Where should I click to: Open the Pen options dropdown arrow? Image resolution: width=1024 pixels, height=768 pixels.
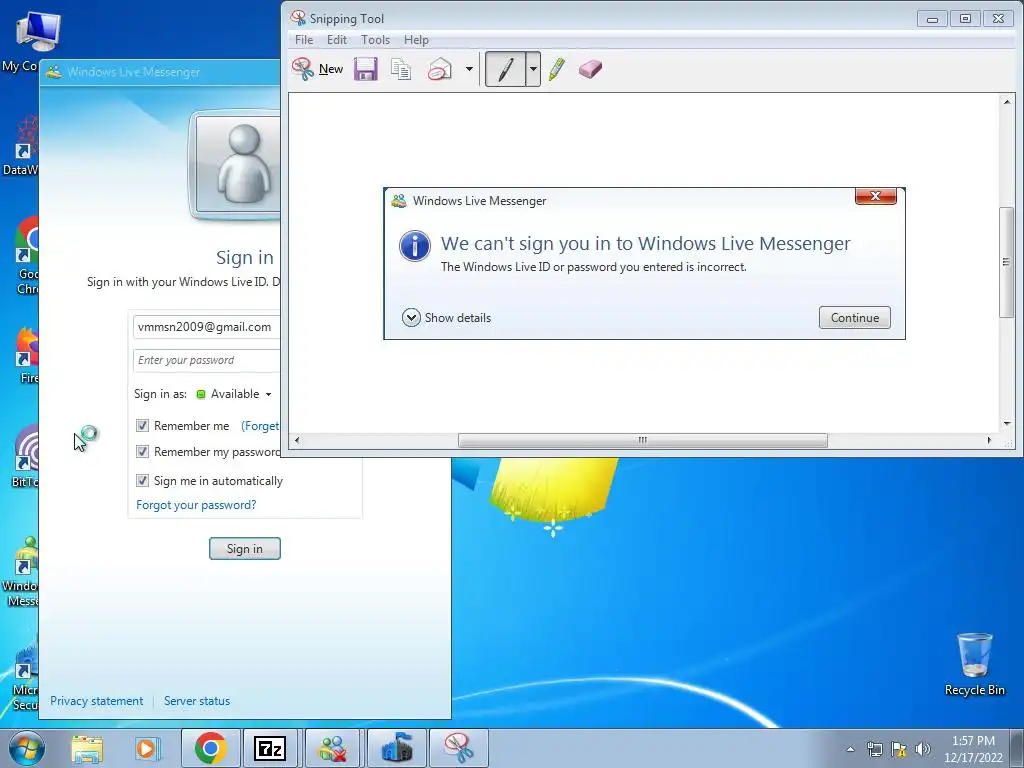coord(533,69)
